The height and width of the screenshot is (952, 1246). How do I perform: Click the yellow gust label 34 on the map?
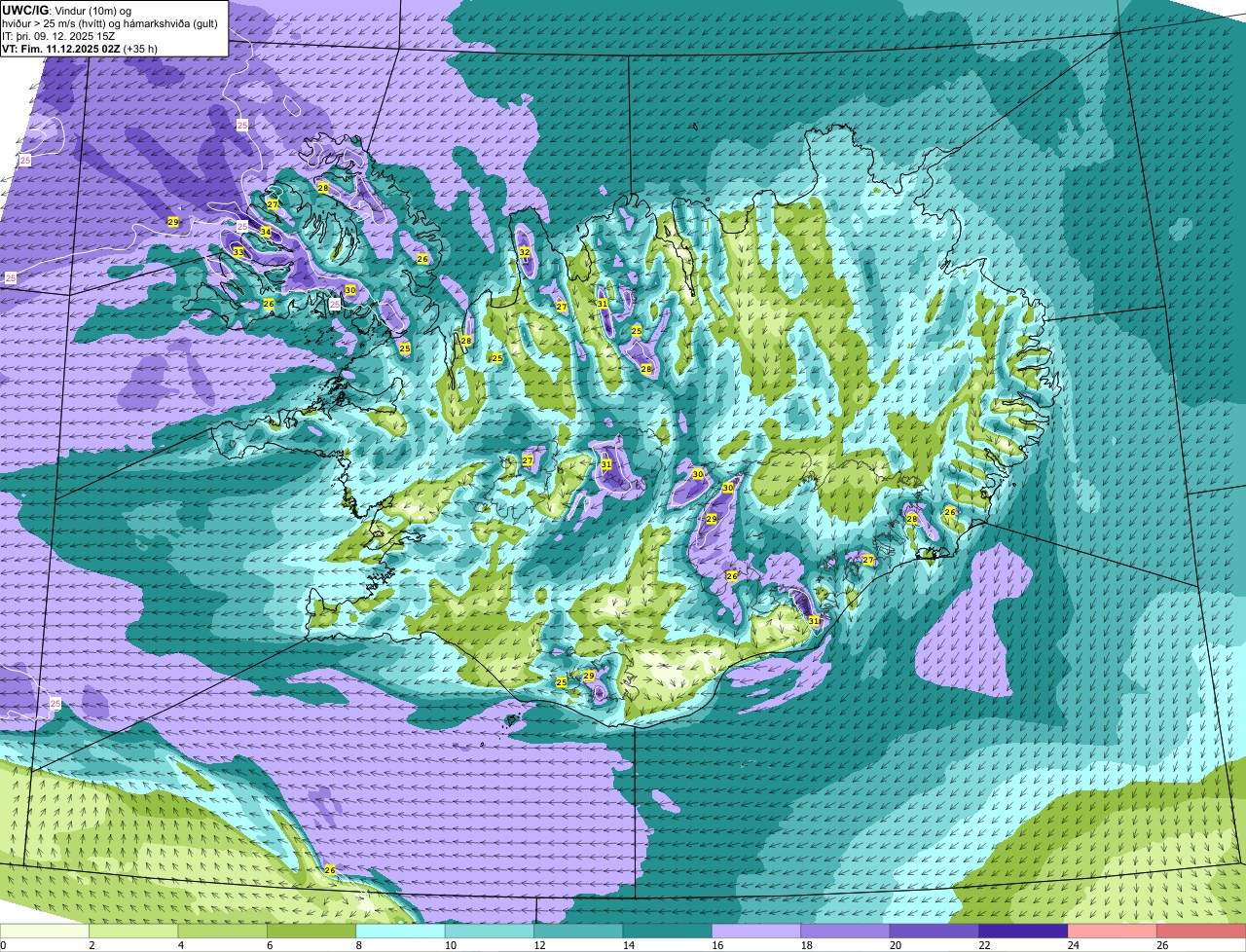point(266,232)
